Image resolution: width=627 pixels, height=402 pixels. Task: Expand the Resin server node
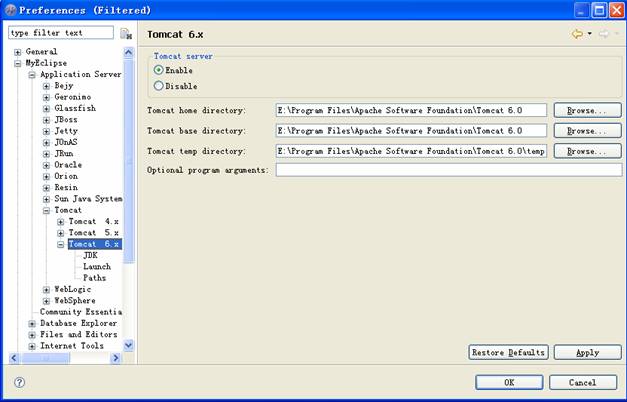(46, 188)
